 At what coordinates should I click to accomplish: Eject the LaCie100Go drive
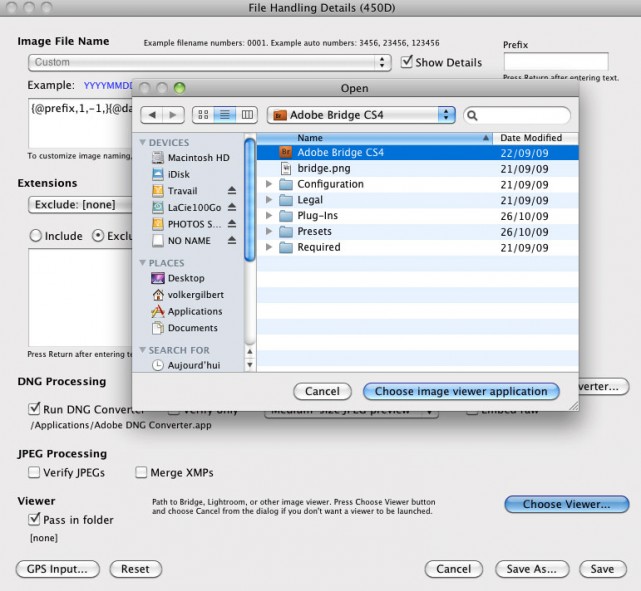tap(232, 207)
